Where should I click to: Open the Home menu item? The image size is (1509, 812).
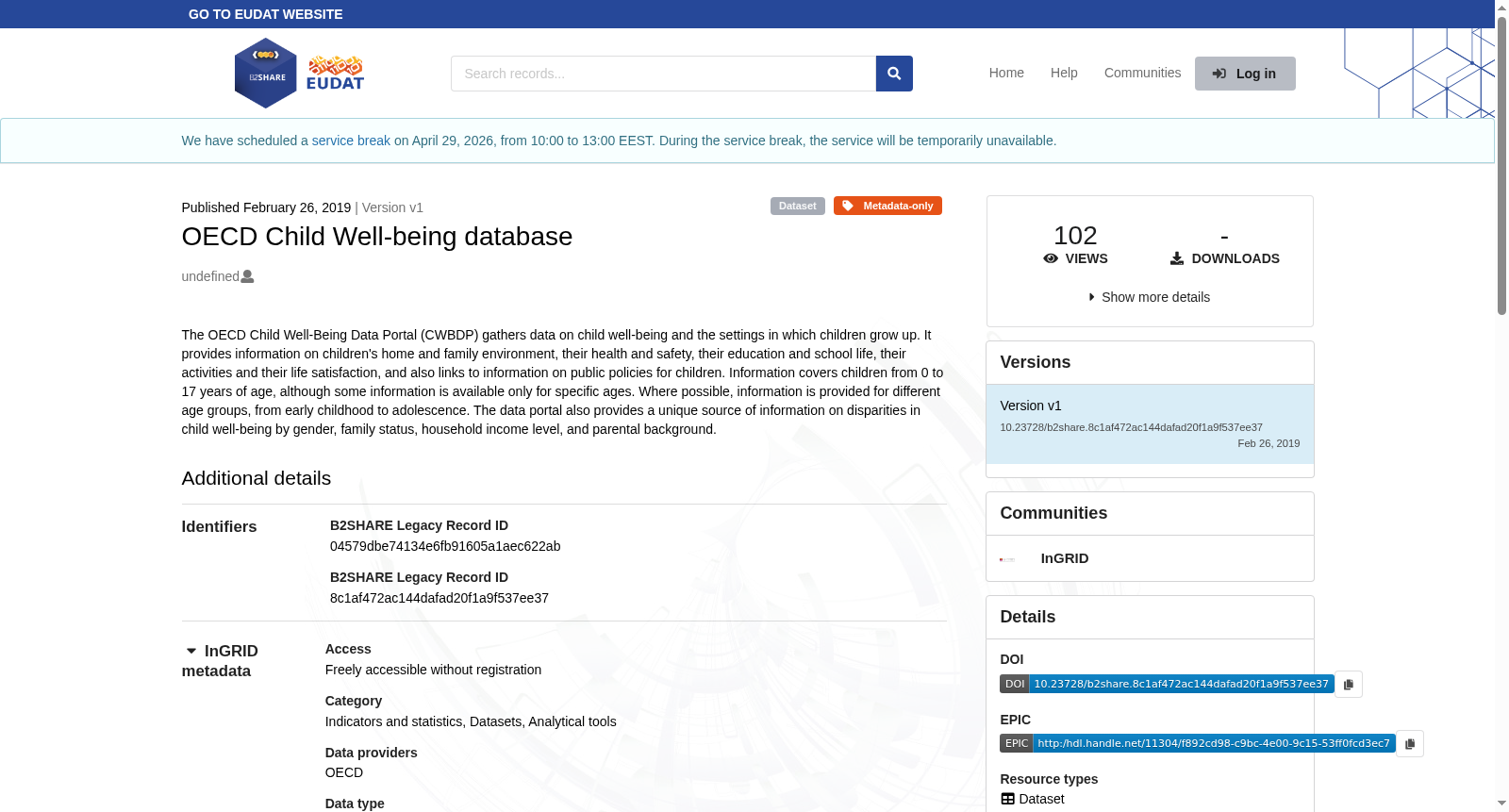point(1006,73)
